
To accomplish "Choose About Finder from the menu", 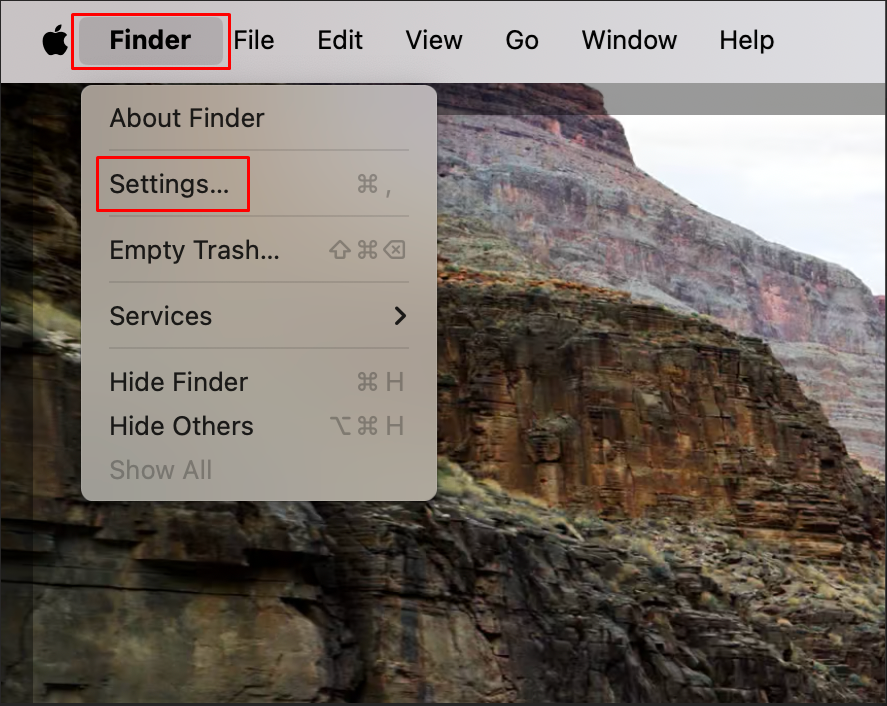I will pyautogui.click(x=259, y=118).
